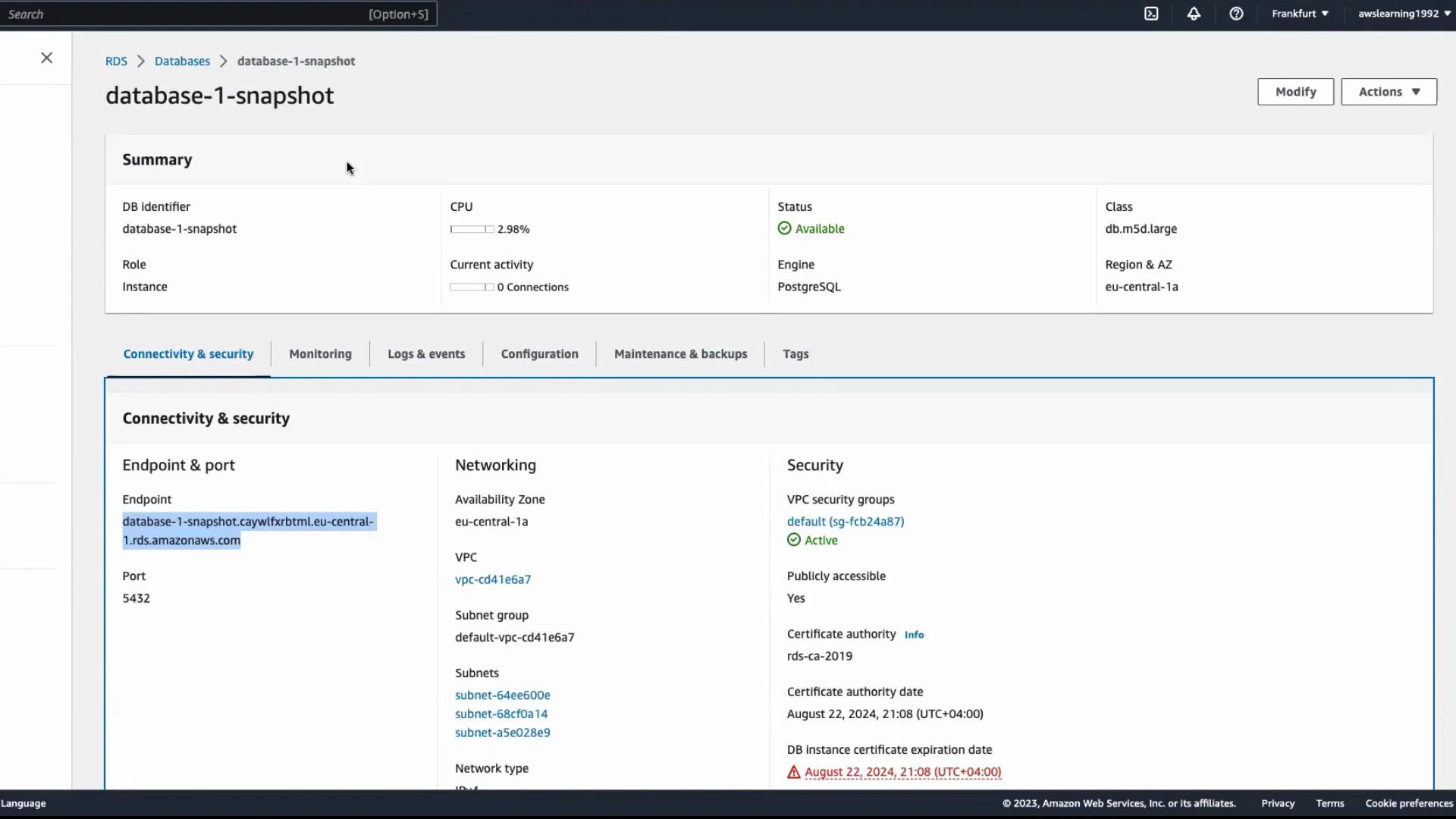Switch to the Monitoring tab

tap(320, 353)
